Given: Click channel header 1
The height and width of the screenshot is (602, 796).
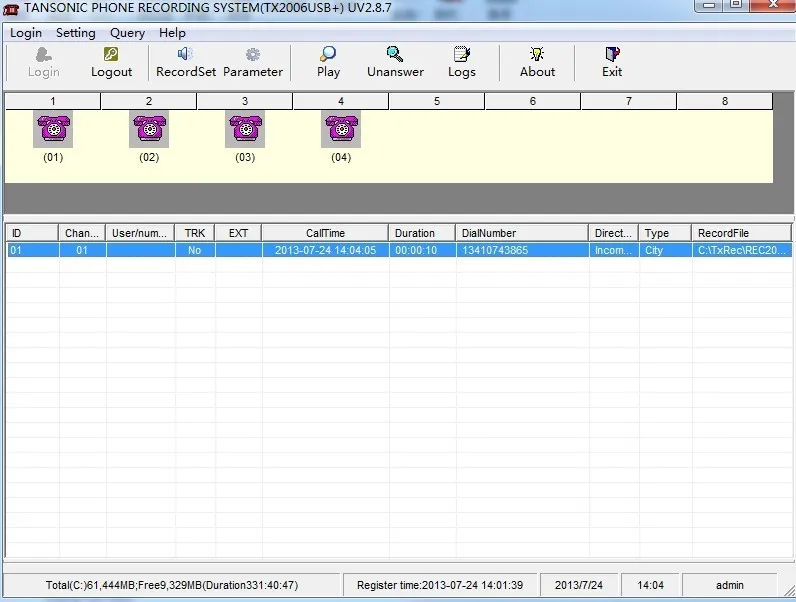Looking at the screenshot, I should pyautogui.click(x=53, y=101).
